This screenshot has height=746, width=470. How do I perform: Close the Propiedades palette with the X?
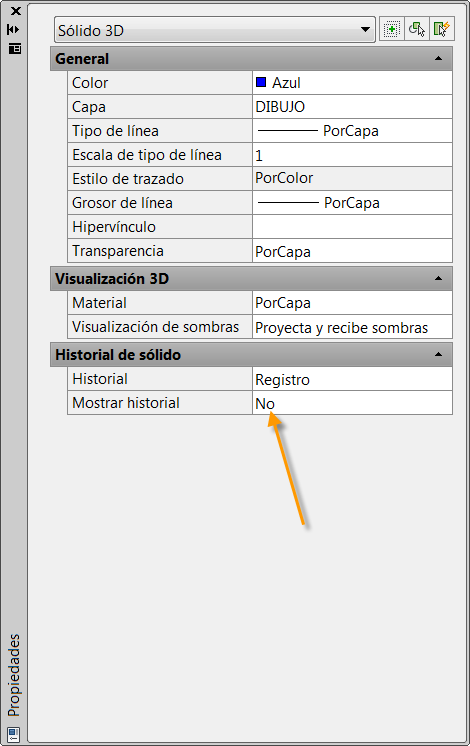pos(16,10)
